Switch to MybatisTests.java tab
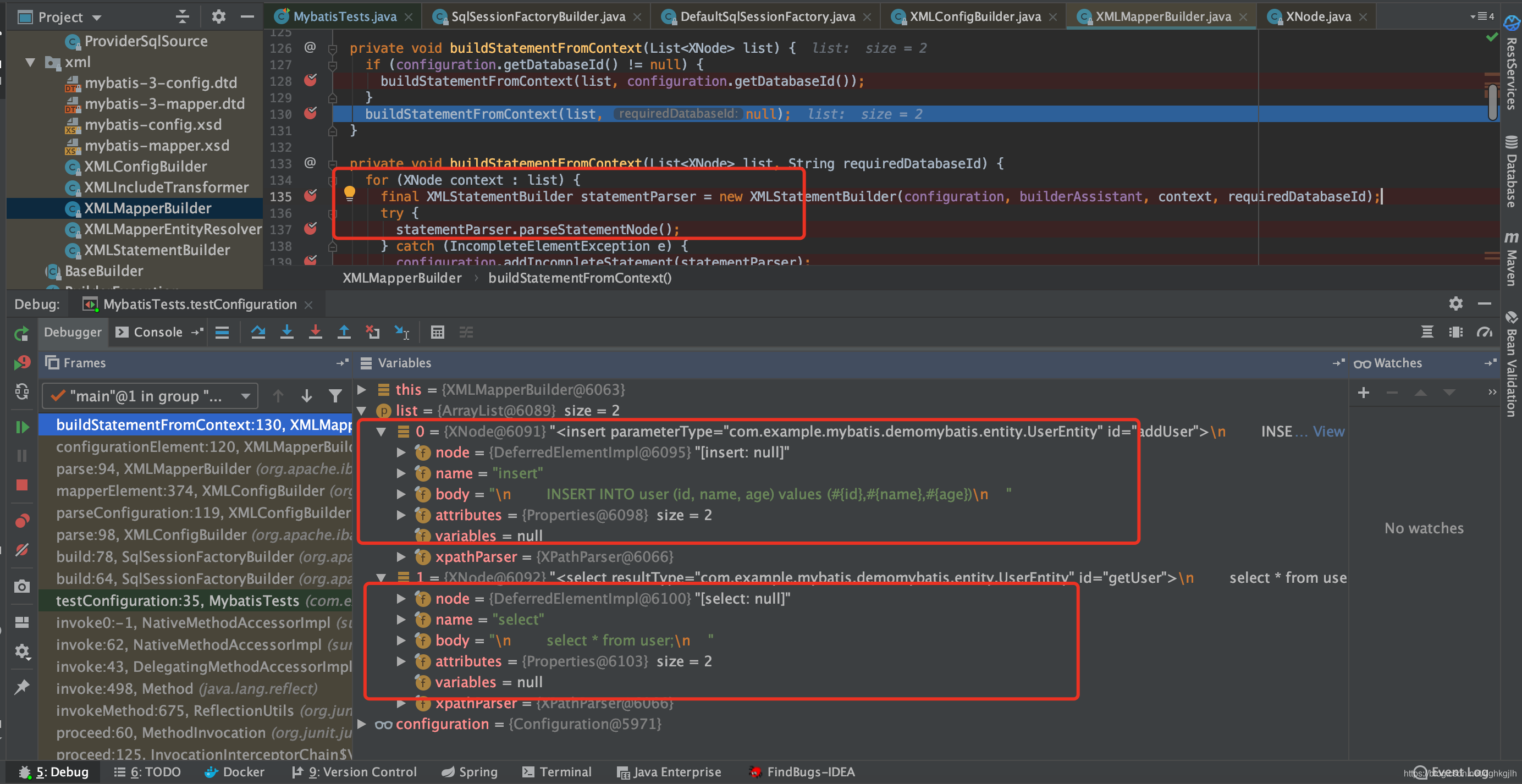The width and height of the screenshot is (1522, 784). coord(344,16)
